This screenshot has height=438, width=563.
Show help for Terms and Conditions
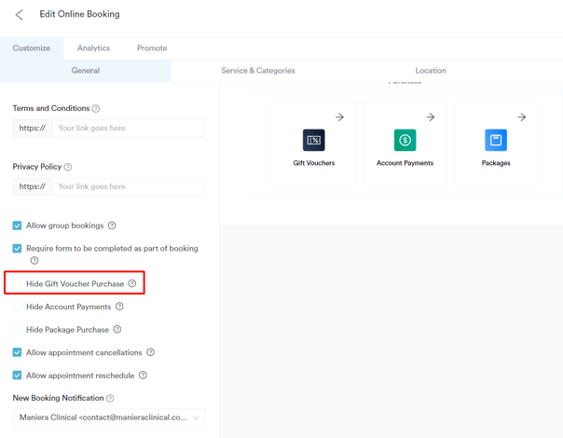(96, 108)
